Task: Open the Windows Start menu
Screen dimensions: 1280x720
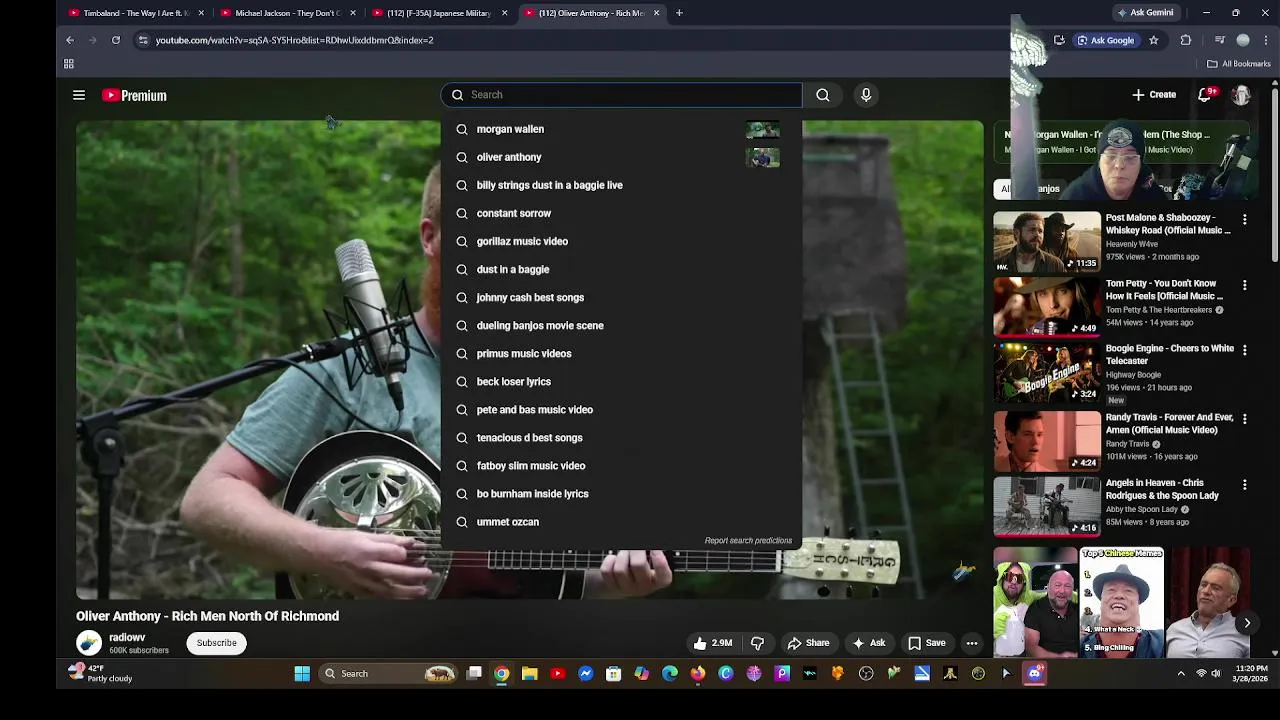Action: tap(302, 674)
